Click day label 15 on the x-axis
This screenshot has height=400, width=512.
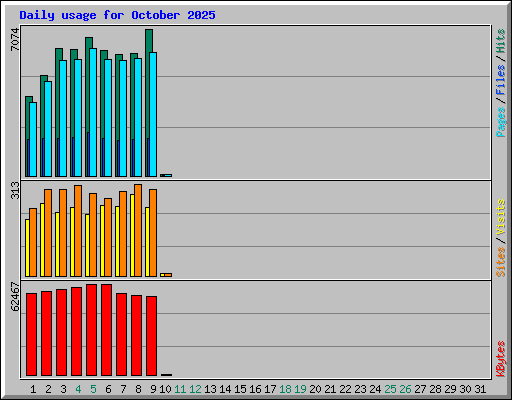(x=240, y=389)
